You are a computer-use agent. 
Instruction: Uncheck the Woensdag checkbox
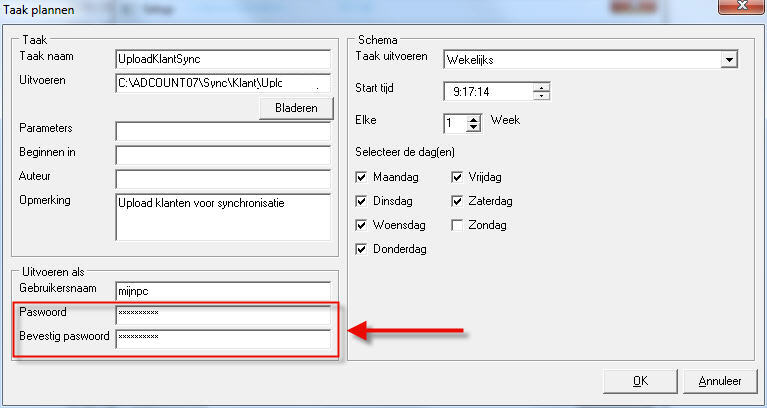[x=361, y=225]
